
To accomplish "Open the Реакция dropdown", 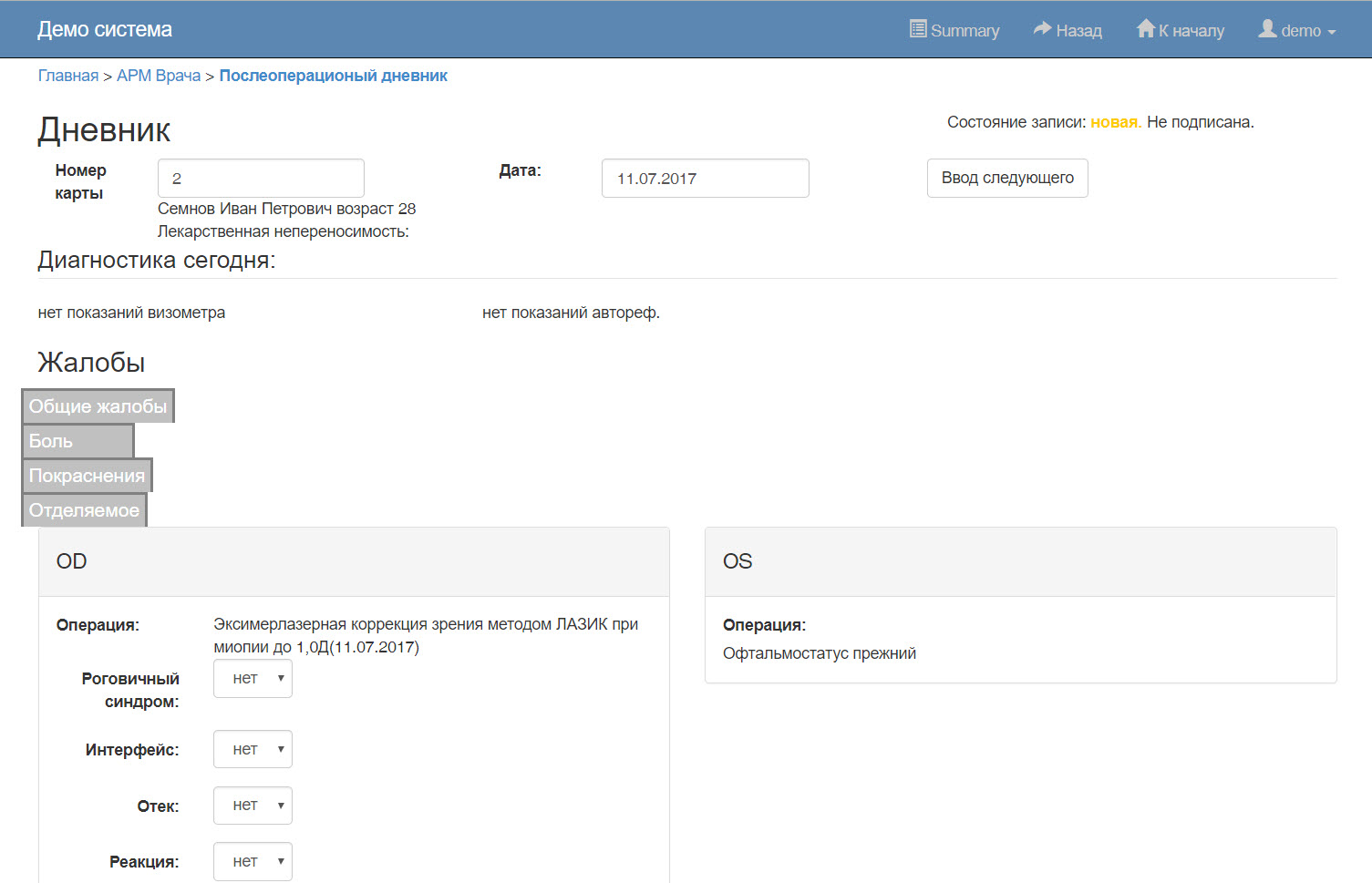I will coord(253,862).
